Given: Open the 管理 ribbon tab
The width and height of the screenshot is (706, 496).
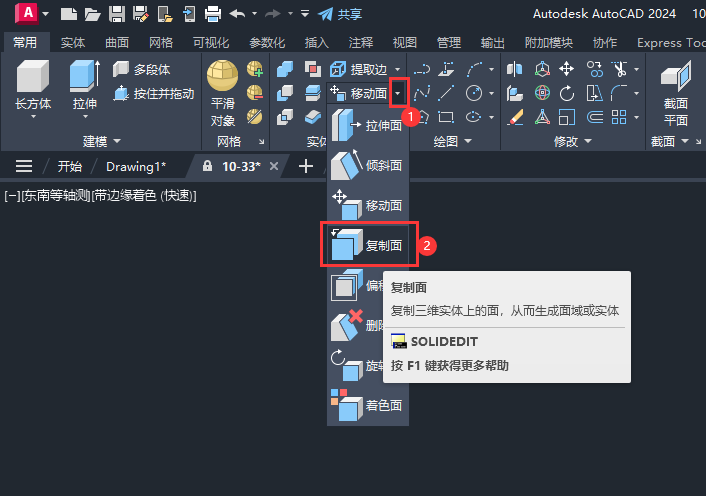Looking at the screenshot, I should point(449,42).
